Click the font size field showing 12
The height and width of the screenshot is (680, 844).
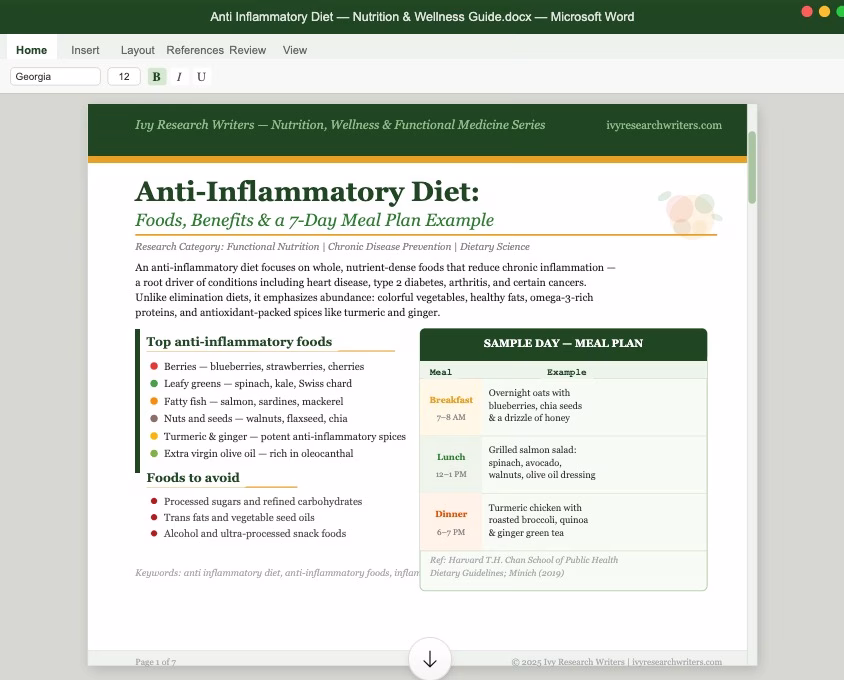point(123,76)
